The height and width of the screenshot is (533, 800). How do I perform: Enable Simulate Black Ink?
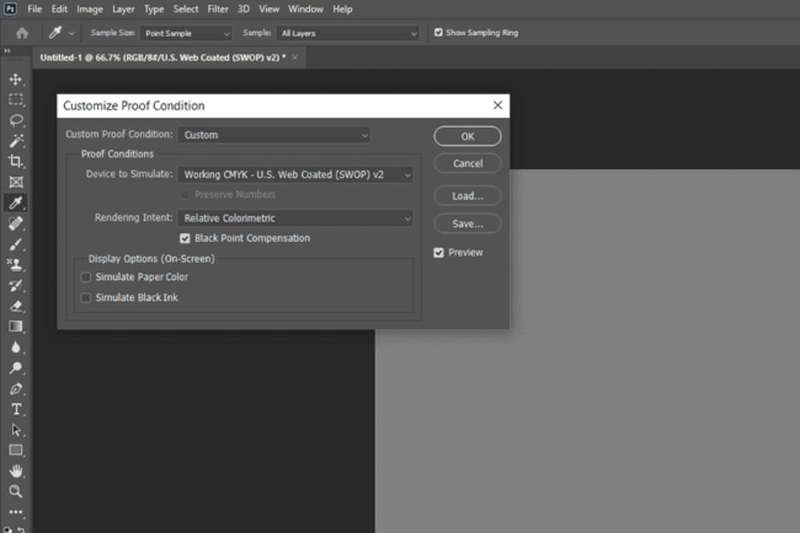tap(86, 298)
